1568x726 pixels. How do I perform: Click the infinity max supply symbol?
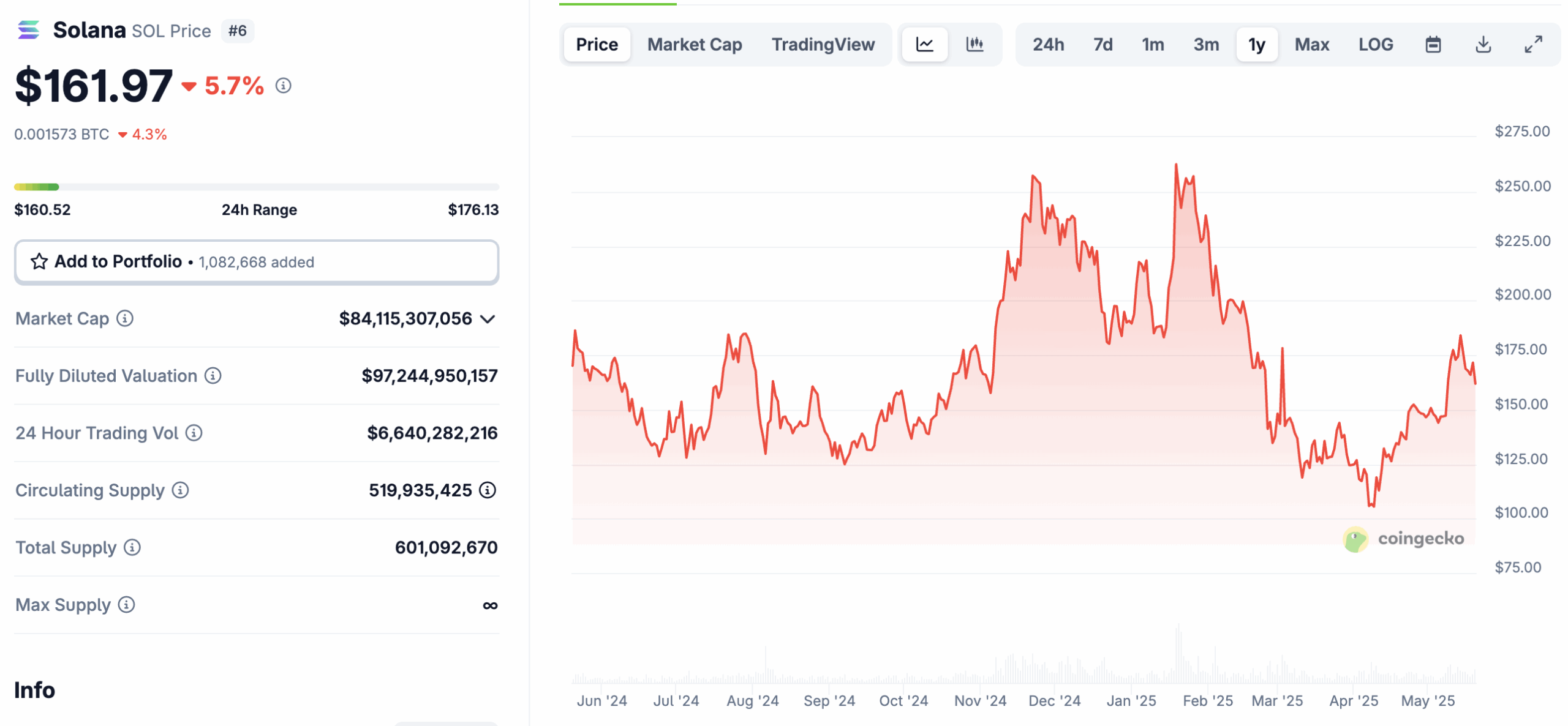click(x=490, y=605)
